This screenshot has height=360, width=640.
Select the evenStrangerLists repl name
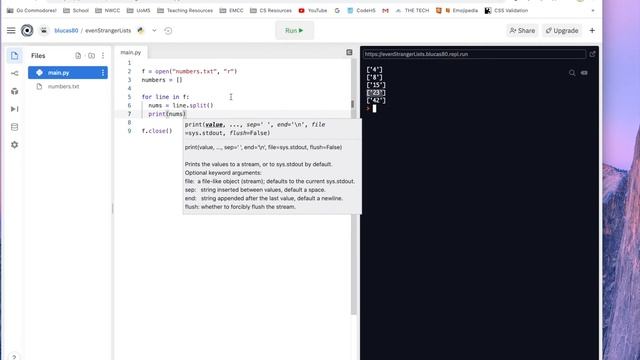[x=108, y=31]
